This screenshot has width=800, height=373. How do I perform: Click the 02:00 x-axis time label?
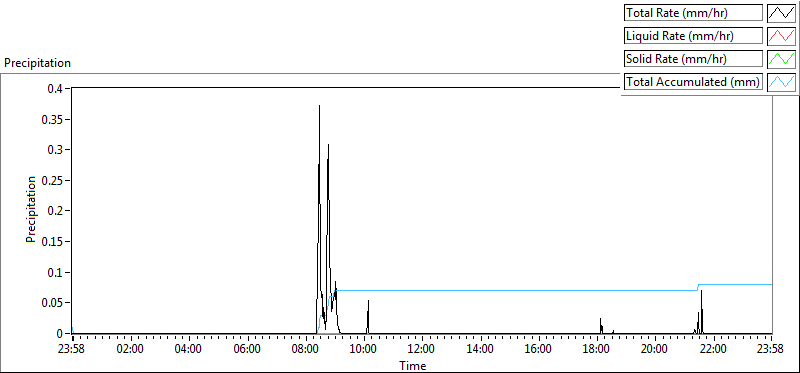131,350
